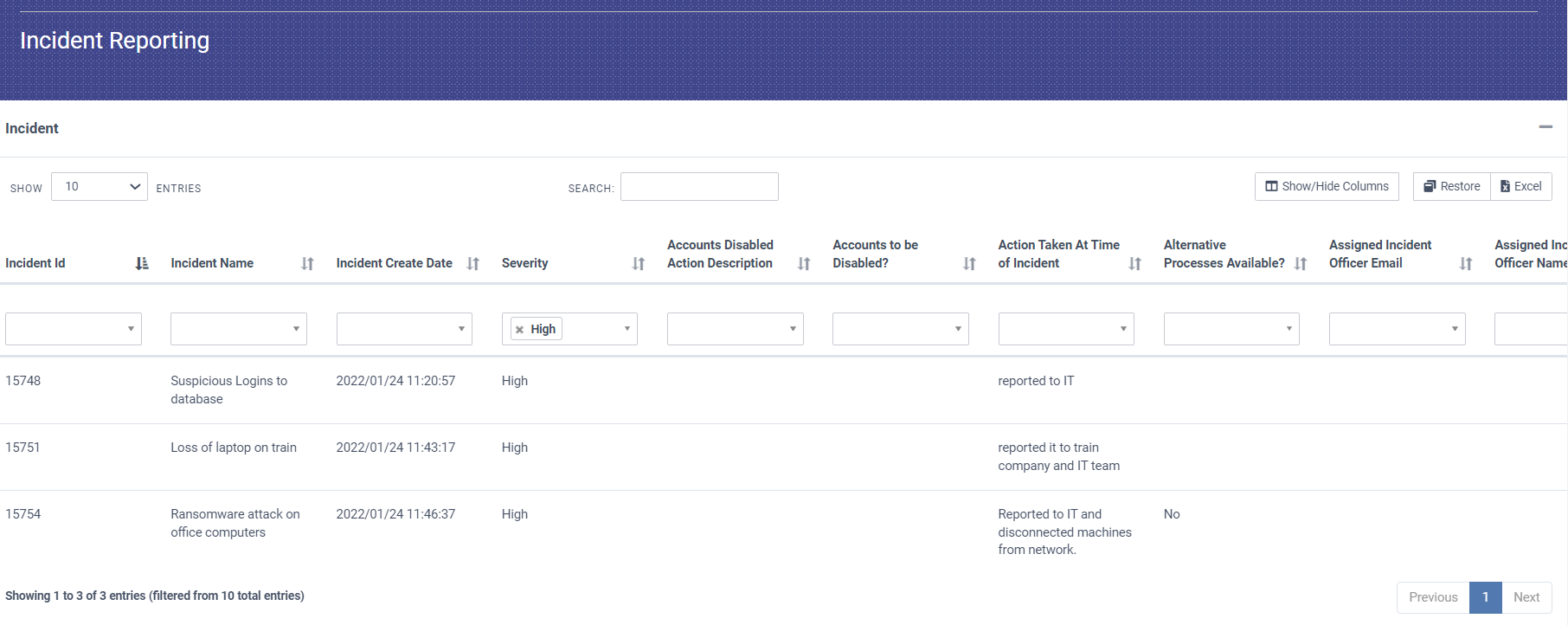Select page 1 in pagination
This screenshot has width=1568, height=625.
click(x=1485, y=597)
